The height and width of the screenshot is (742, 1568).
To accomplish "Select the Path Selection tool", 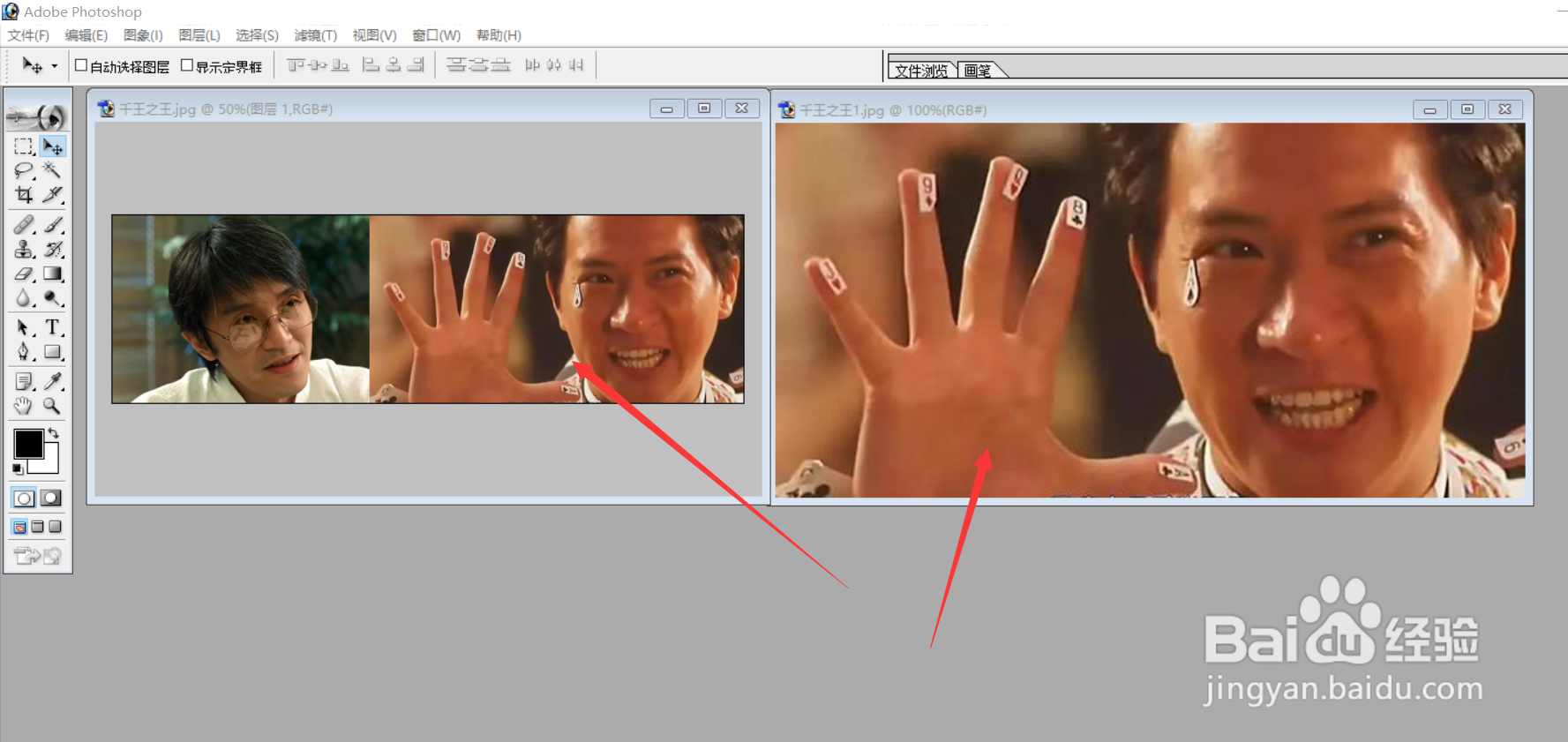I will coord(24,327).
